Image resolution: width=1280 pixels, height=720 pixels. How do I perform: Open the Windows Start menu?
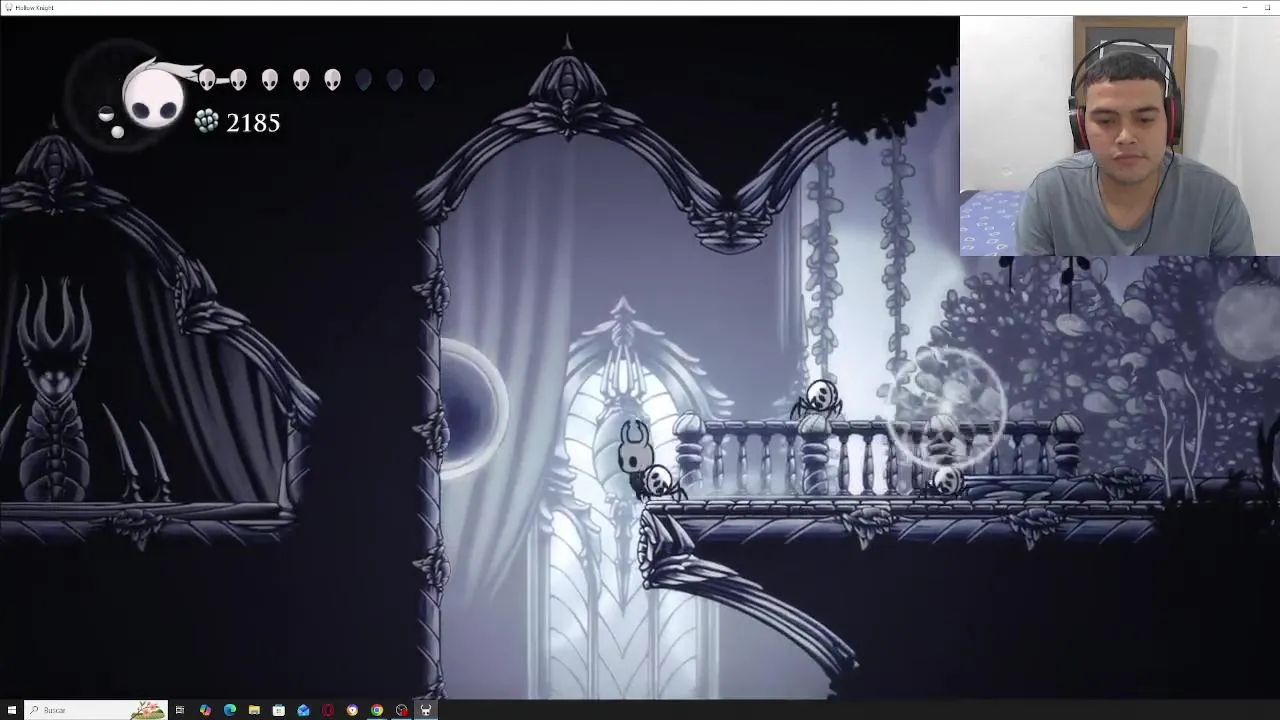11,710
